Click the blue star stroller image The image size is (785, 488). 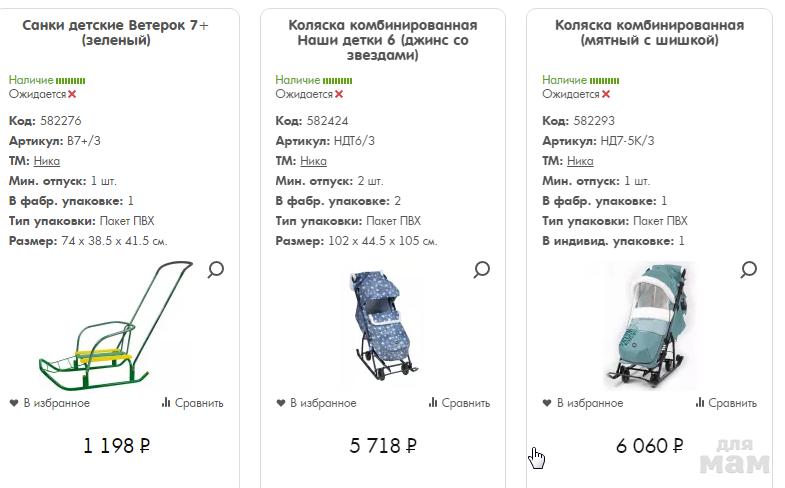click(383, 326)
